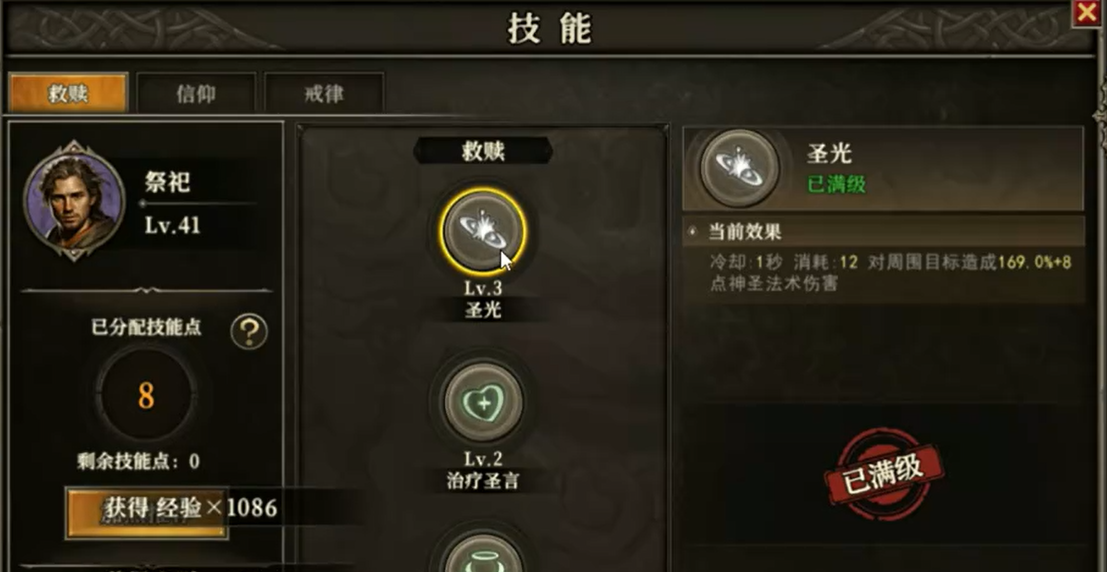Click the orange button under 剩余技能点
Viewport: 1107px width, 572px height.
pyautogui.click(x=147, y=513)
